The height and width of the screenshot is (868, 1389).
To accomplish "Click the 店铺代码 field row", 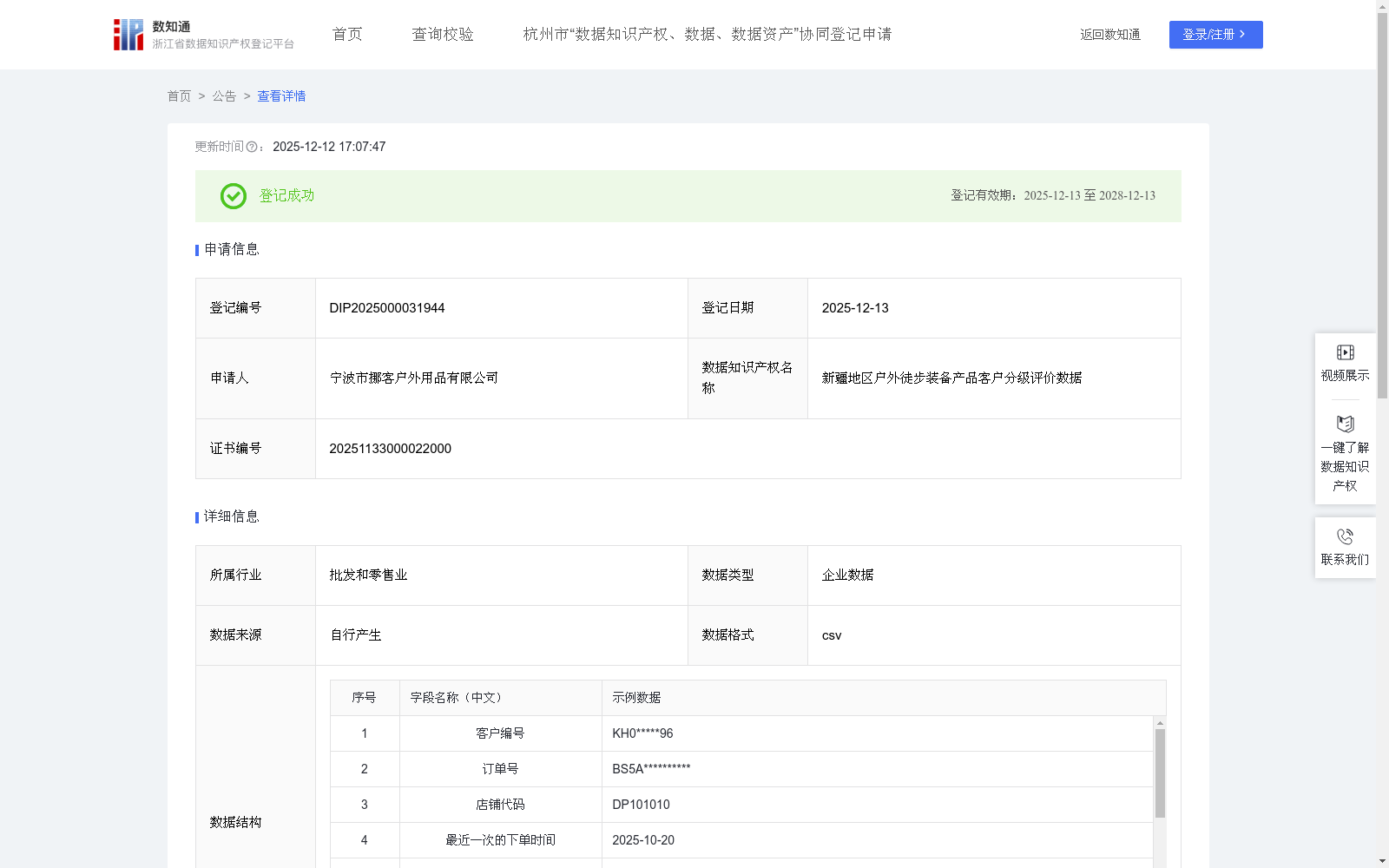I will coord(742,805).
